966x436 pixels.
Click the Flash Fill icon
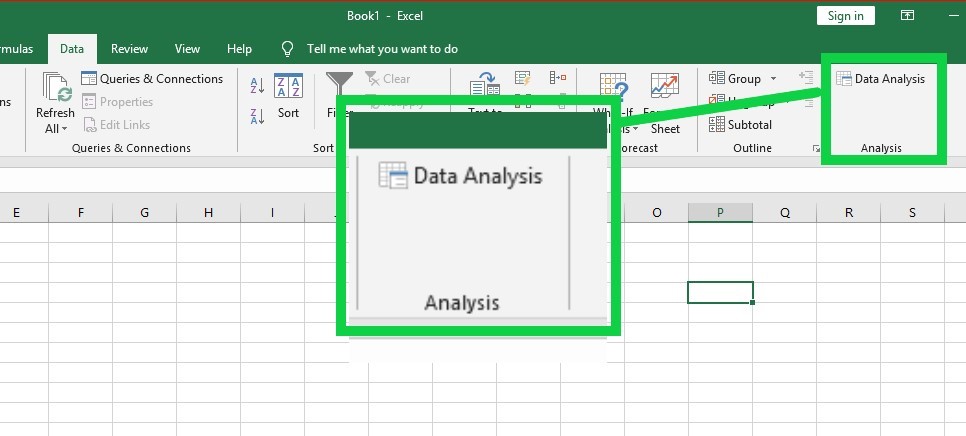pos(522,78)
